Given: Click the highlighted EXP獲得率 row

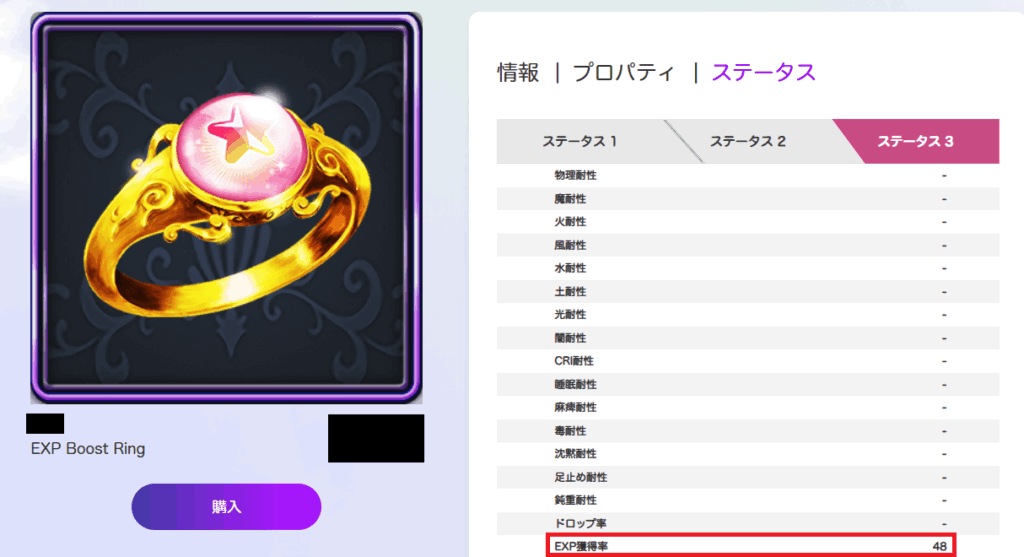Looking at the screenshot, I should click(x=751, y=546).
